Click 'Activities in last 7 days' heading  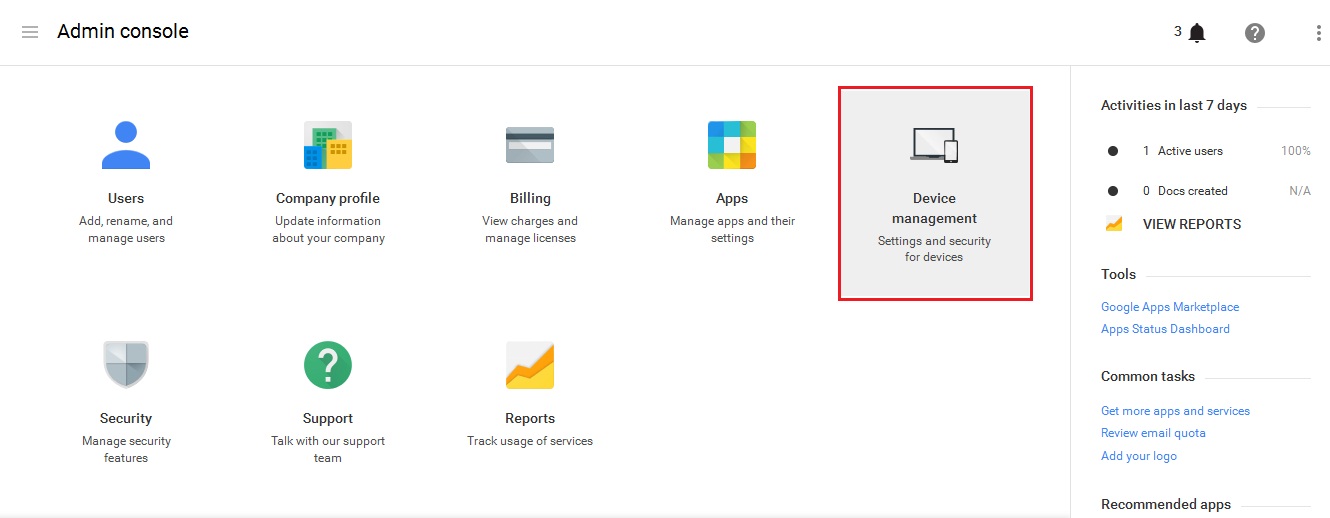point(1174,105)
